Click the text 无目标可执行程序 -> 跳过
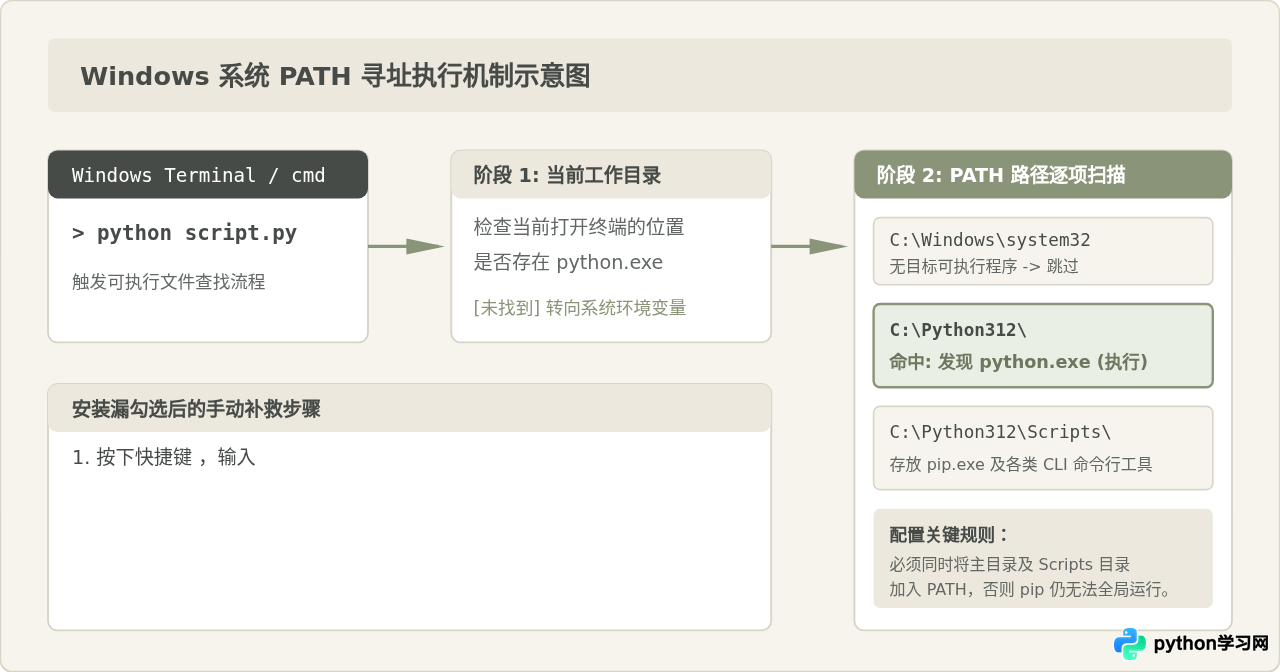The width and height of the screenshot is (1280, 672). tap(984, 267)
